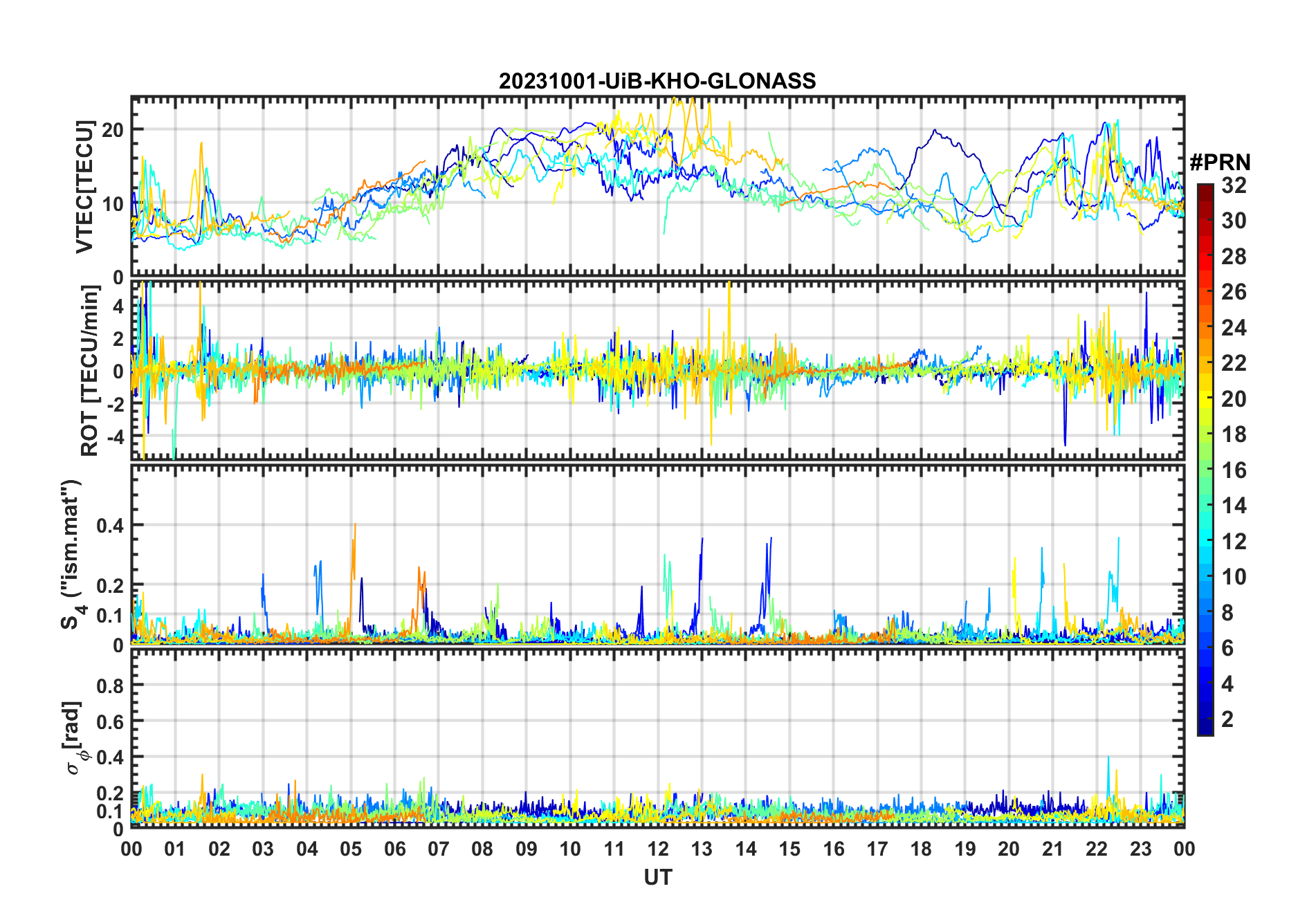
Task: Select colorbar tick label 32
Action: tap(1234, 185)
